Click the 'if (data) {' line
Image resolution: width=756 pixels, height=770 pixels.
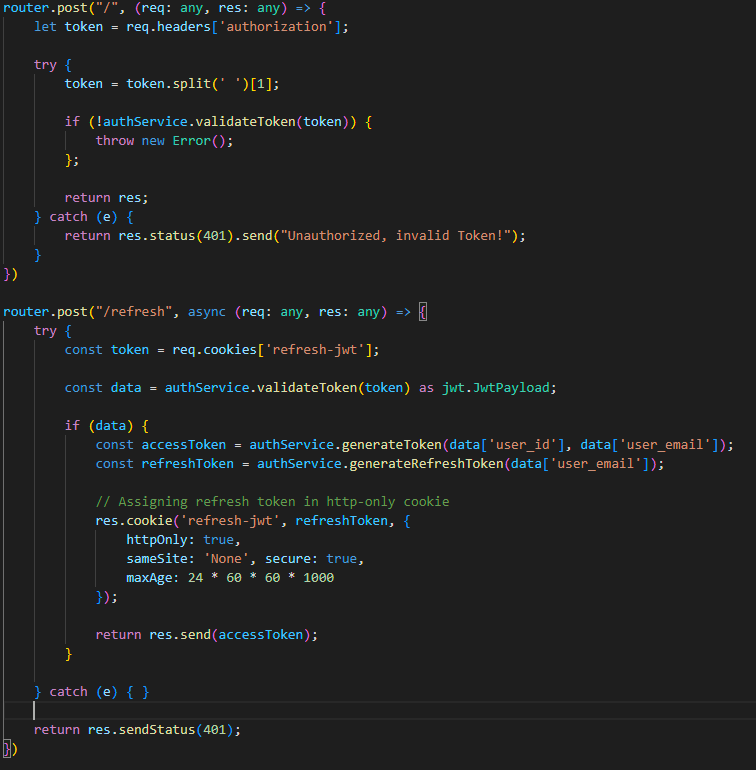tap(107, 426)
